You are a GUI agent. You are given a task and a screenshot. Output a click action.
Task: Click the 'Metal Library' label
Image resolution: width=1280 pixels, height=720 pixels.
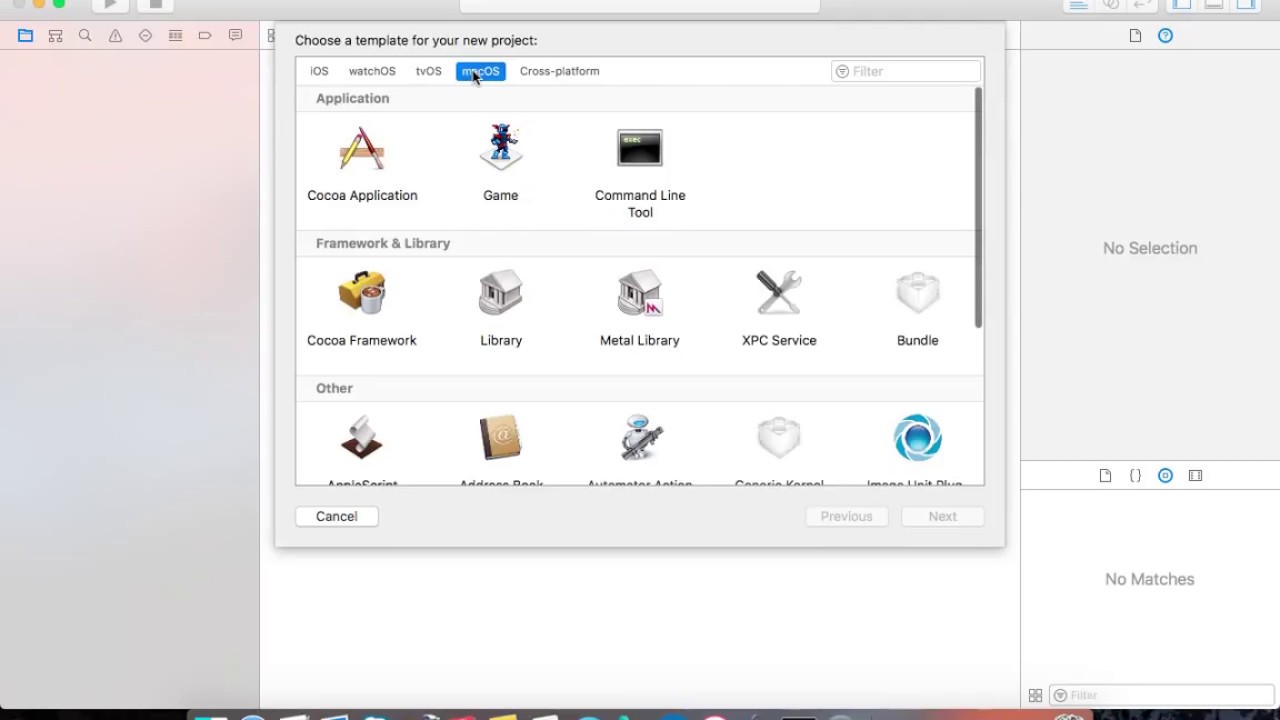click(x=640, y=340)
